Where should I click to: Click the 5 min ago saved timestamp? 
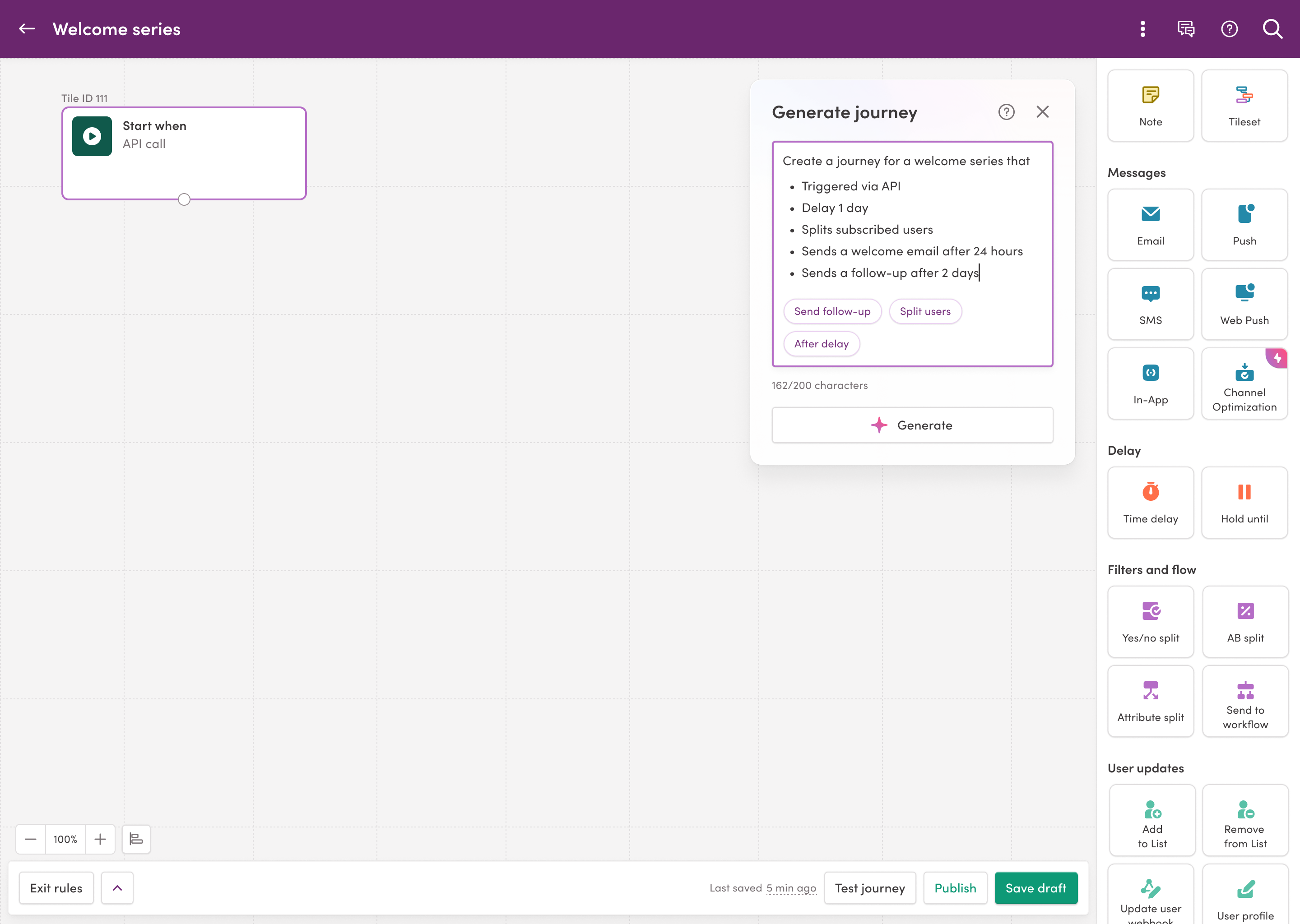click(790, 888)
